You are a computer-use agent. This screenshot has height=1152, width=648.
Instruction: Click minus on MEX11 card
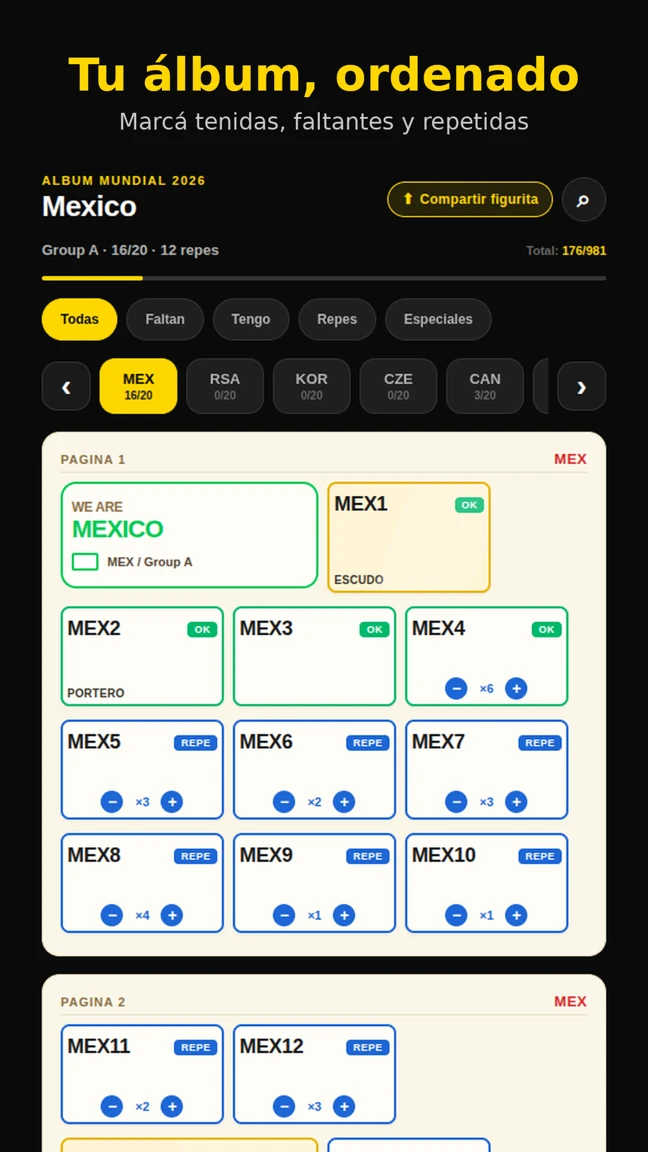pos(112,1106)
